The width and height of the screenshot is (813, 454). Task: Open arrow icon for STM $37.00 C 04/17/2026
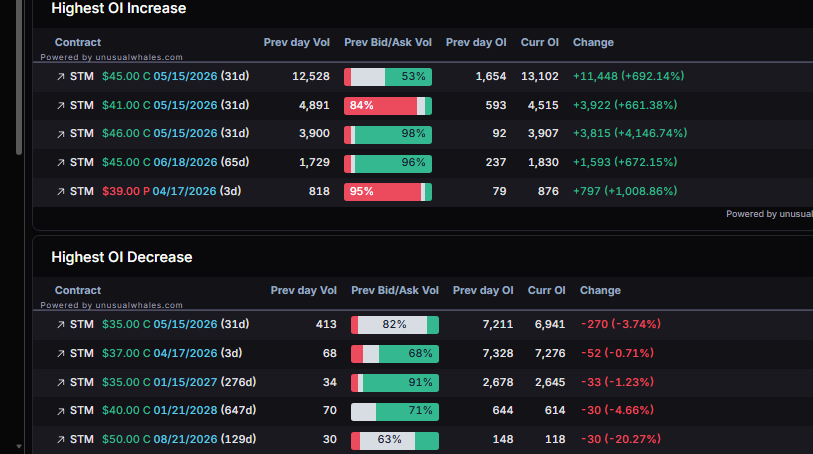tap(61, 353)
